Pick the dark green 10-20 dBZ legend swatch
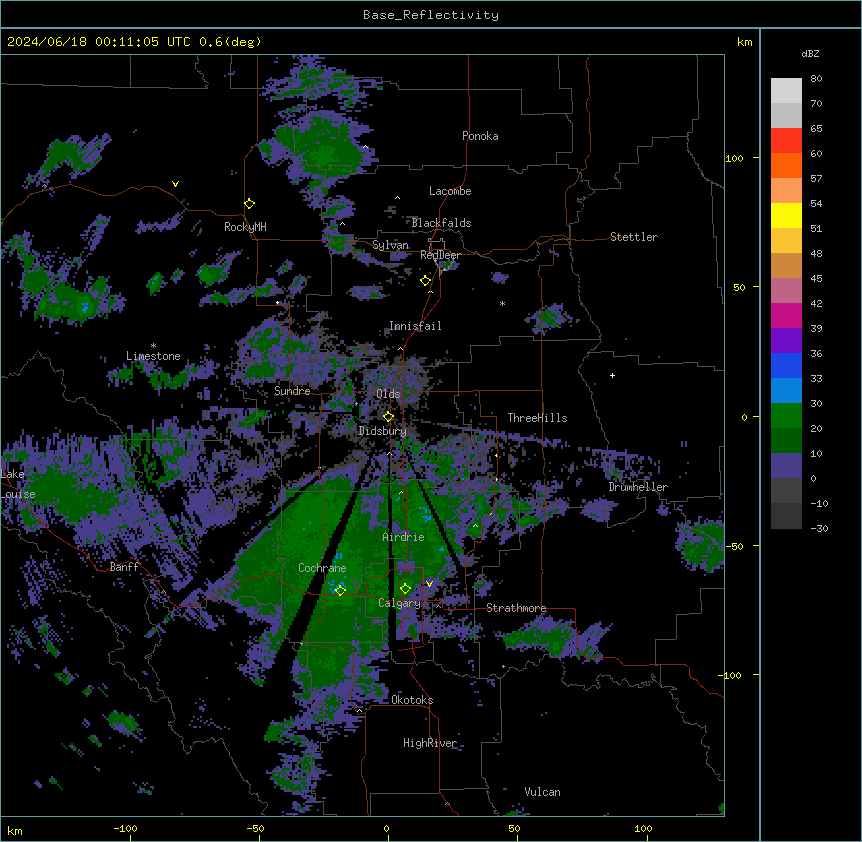 pyautogui.click(x=786, y=441)
